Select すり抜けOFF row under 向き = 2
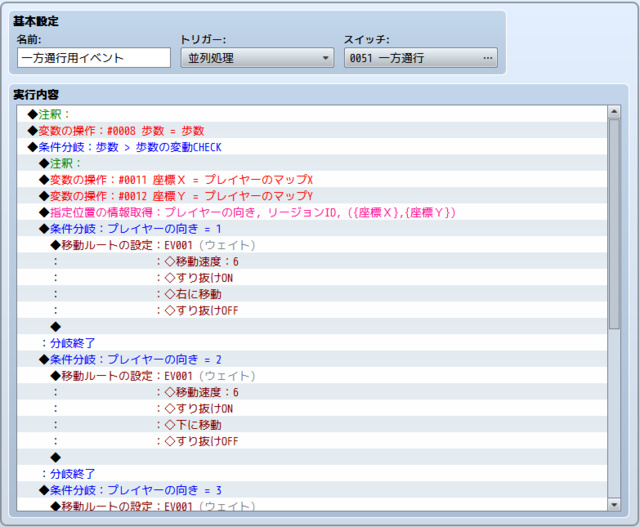The height and width of the screenshot is (527, 640). [x=312, y=440]
